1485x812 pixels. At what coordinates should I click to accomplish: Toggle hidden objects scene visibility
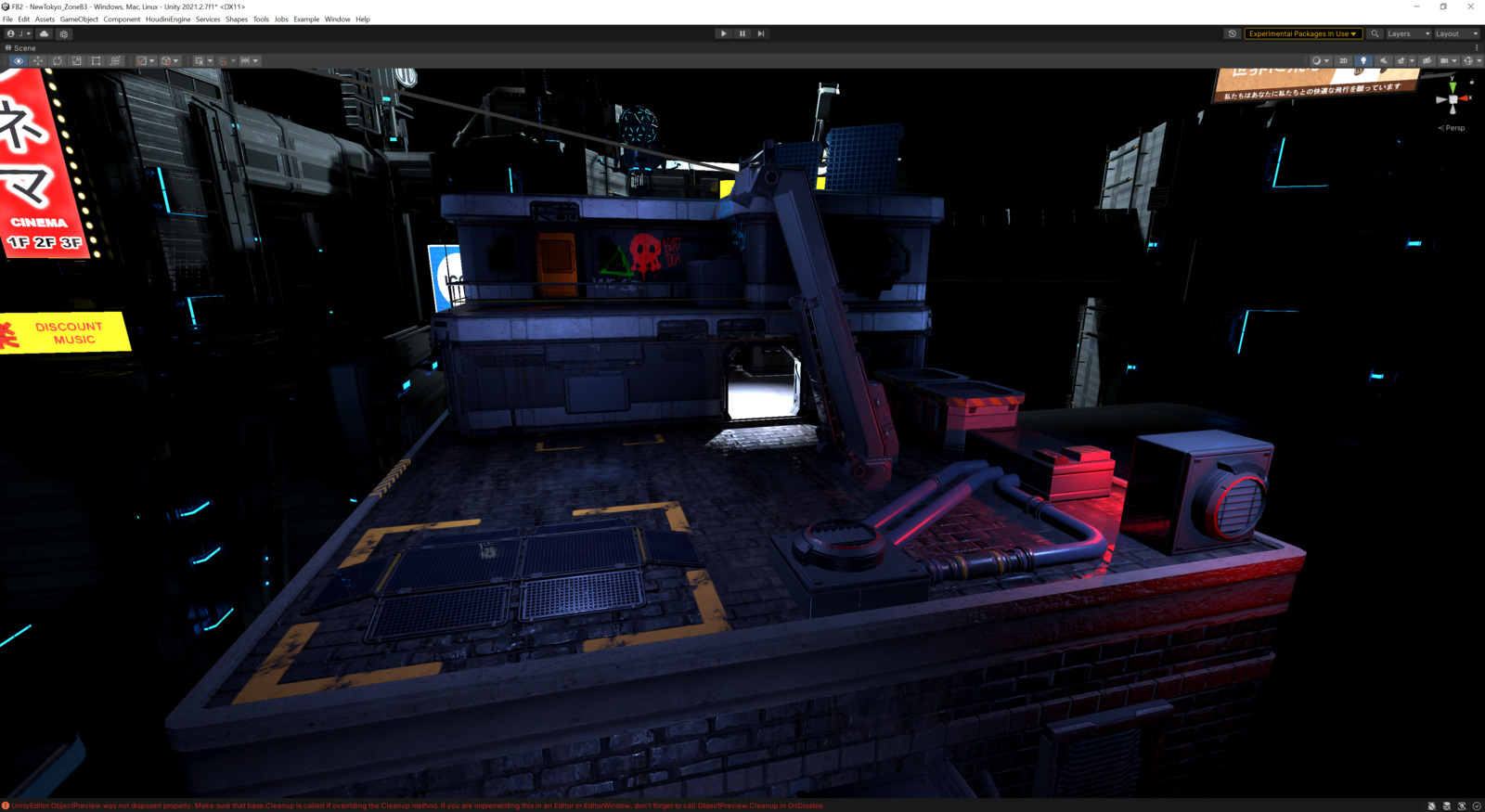pyautogui.click(x=1427, y=61)
